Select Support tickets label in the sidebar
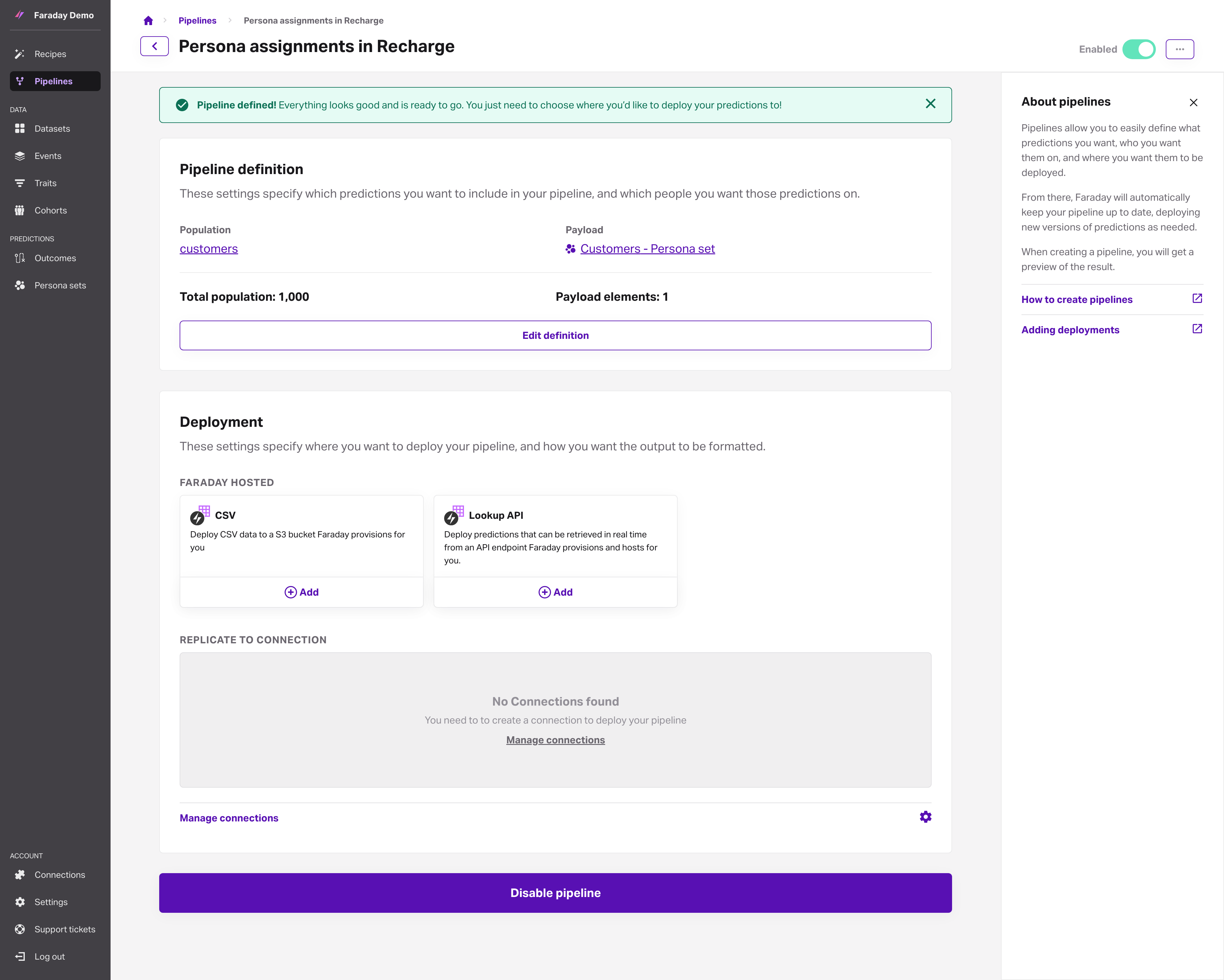Screen dimensions: 1224x980 point(65,929)
